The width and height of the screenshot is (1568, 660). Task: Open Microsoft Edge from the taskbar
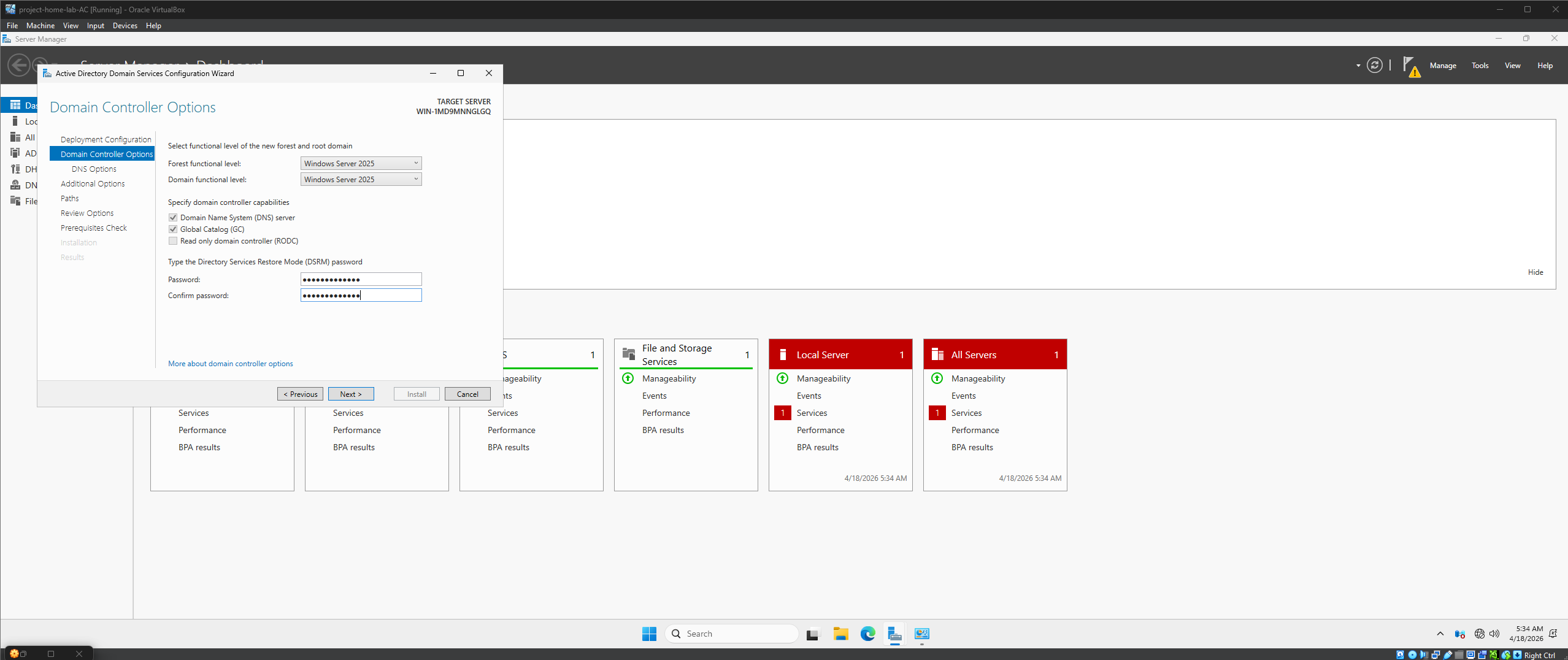point(867,634)
